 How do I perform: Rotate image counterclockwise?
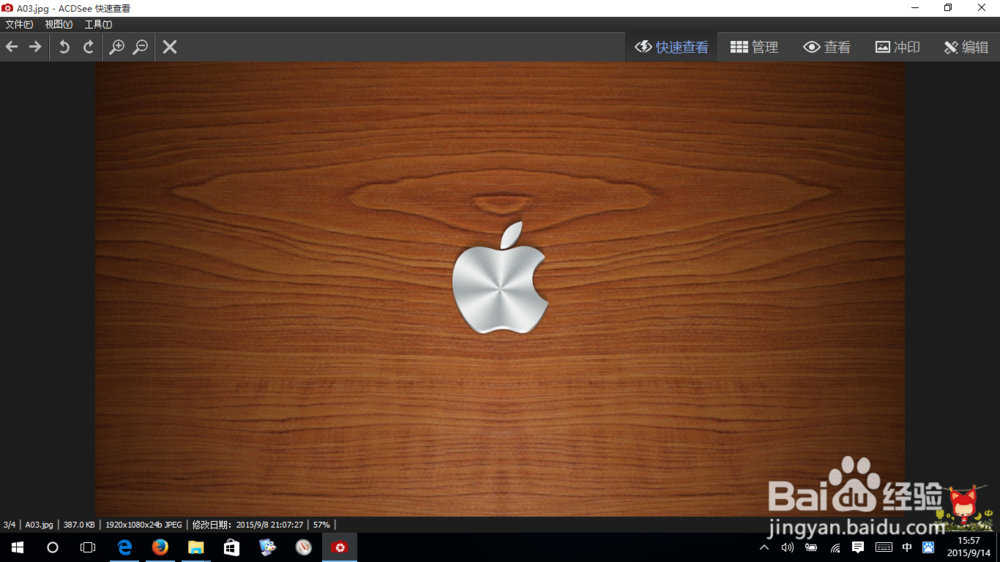point(64,47)
